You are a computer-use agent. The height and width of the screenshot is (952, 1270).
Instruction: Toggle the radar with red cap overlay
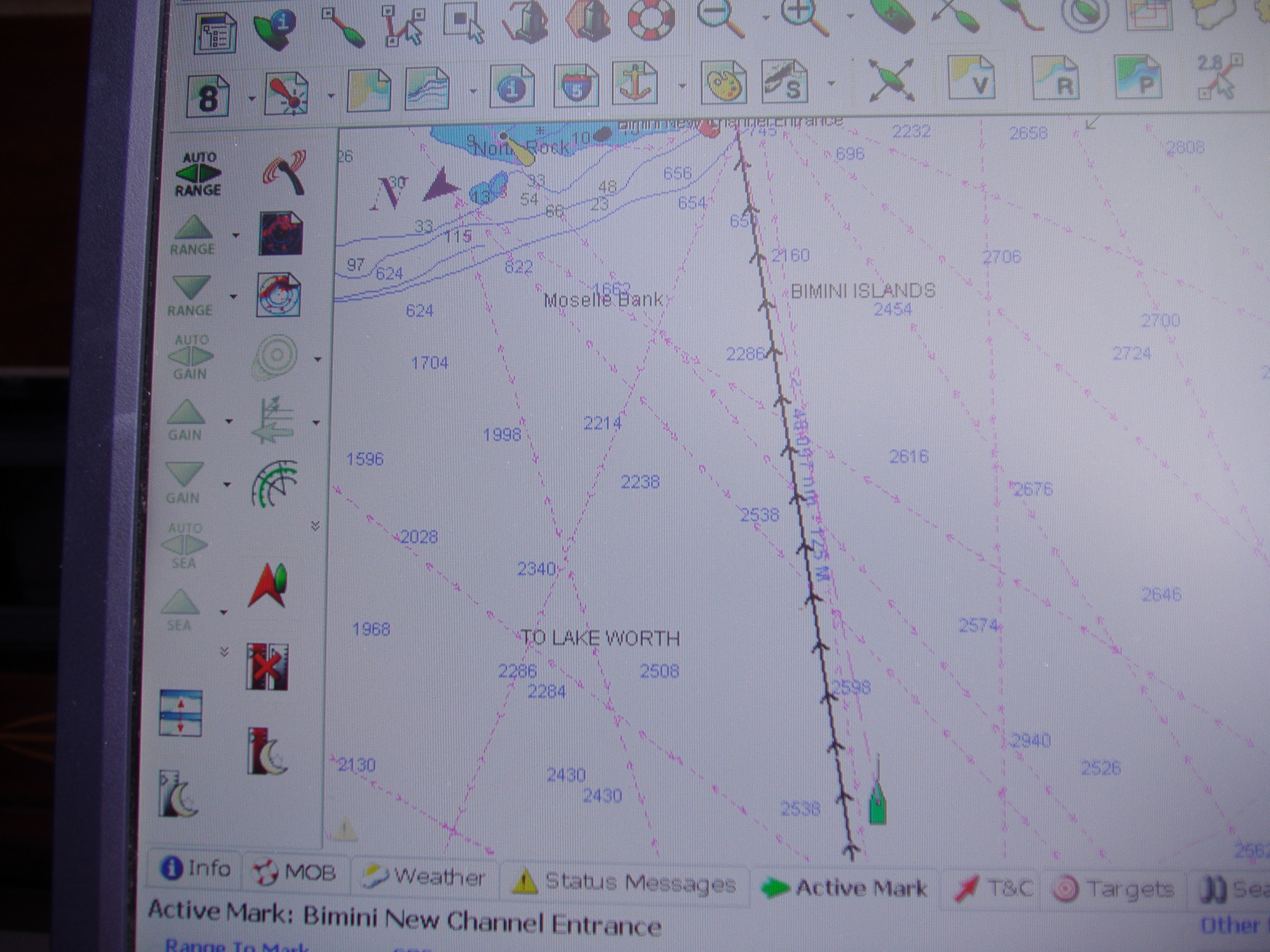point(278,295)
